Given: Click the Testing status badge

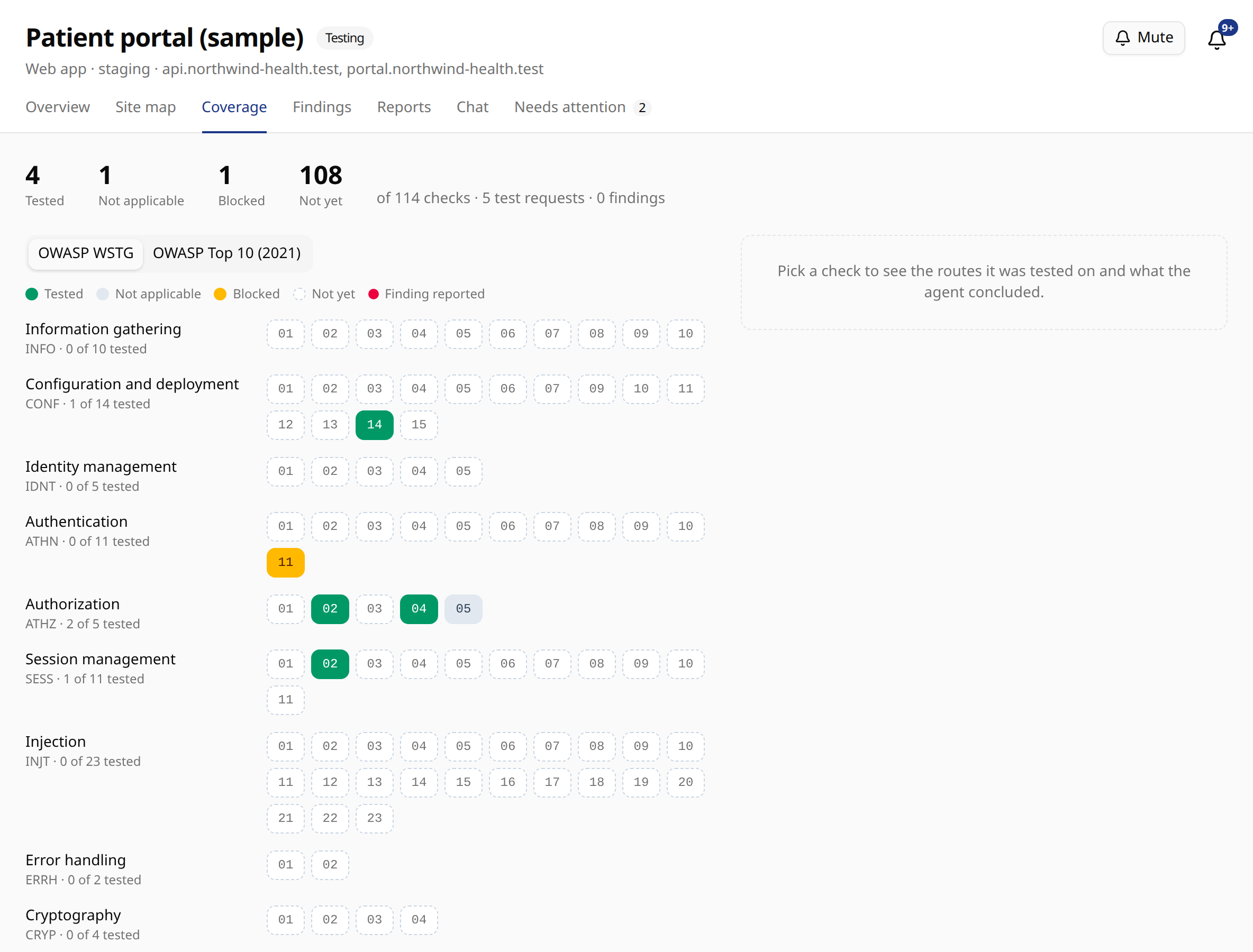Looking at the screenshot, I should click(344, 38).
